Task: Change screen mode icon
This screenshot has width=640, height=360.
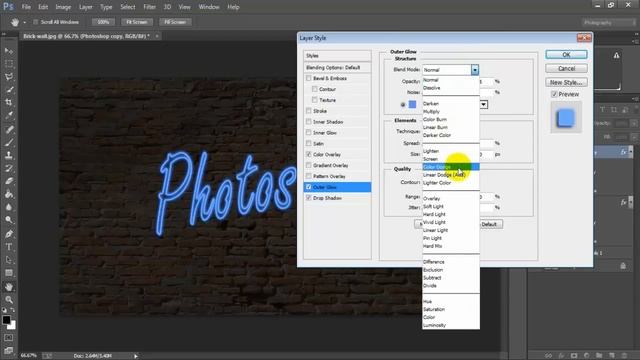Action: pos(9,350)
